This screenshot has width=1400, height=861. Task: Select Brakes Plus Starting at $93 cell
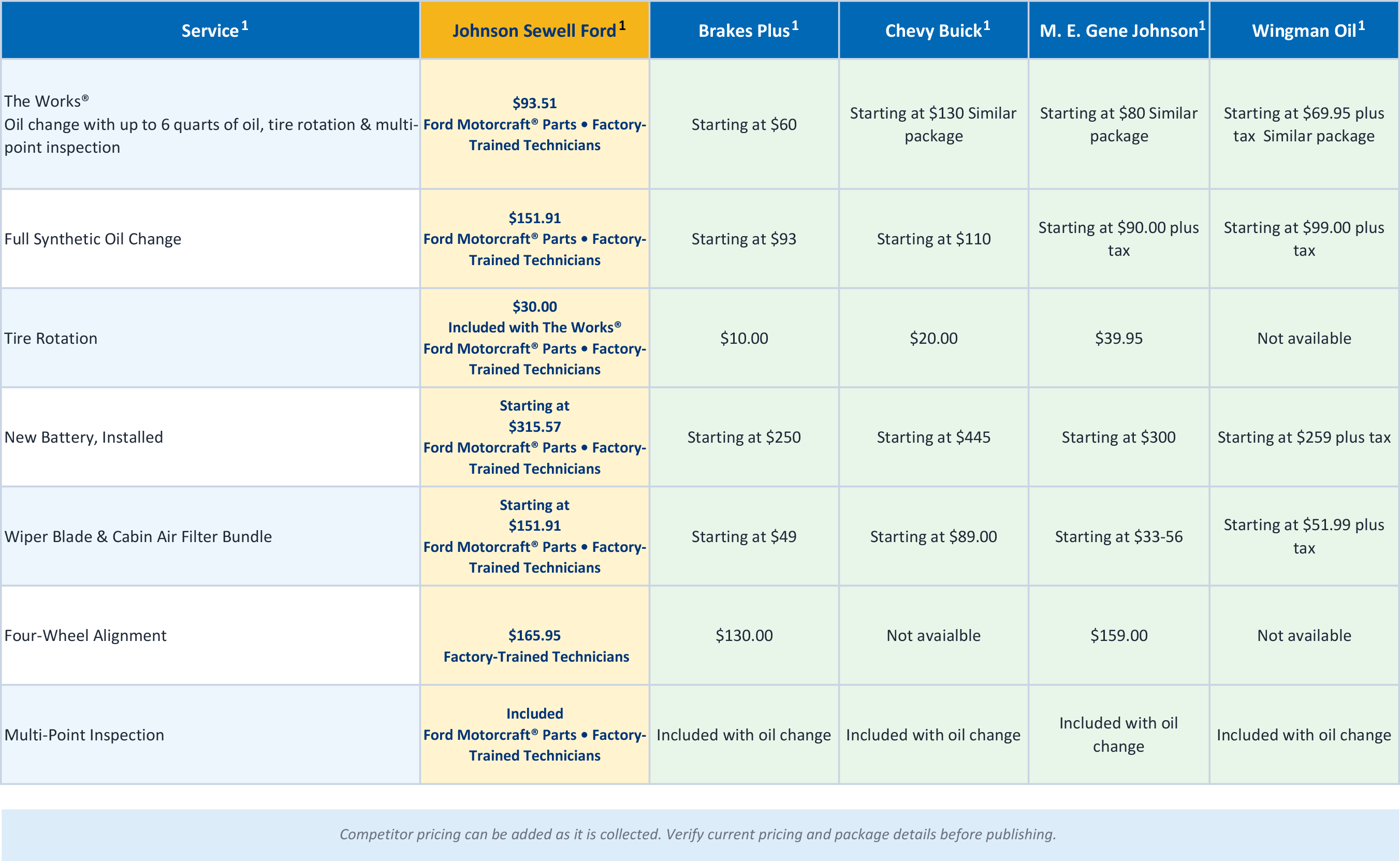(x=744, y=239)
